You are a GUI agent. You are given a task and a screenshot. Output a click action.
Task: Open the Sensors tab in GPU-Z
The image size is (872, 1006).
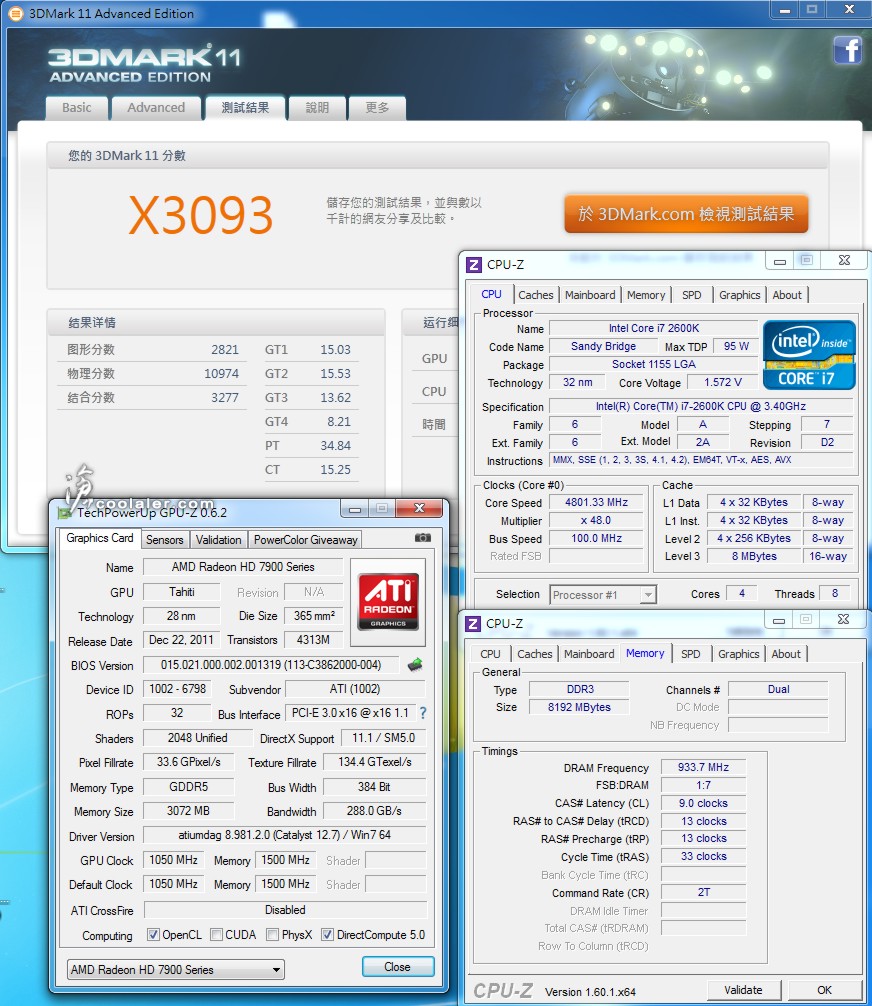click(164, 540)
